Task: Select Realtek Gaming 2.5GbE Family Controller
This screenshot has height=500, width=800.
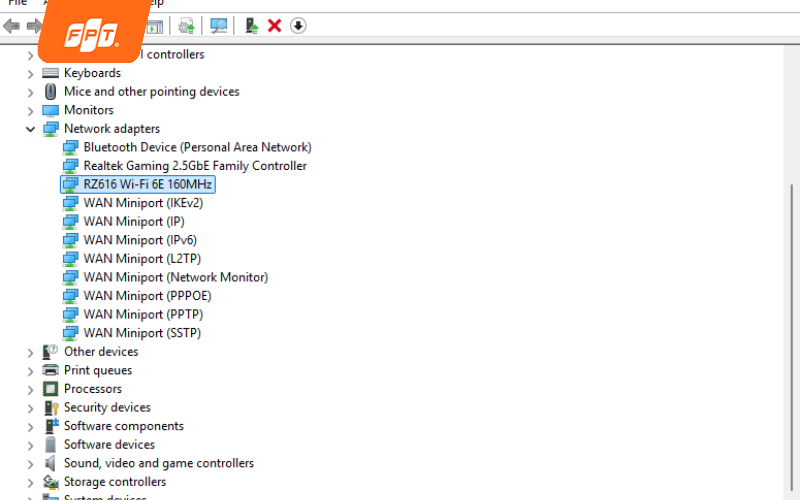Action: click(x=195, y=166)
